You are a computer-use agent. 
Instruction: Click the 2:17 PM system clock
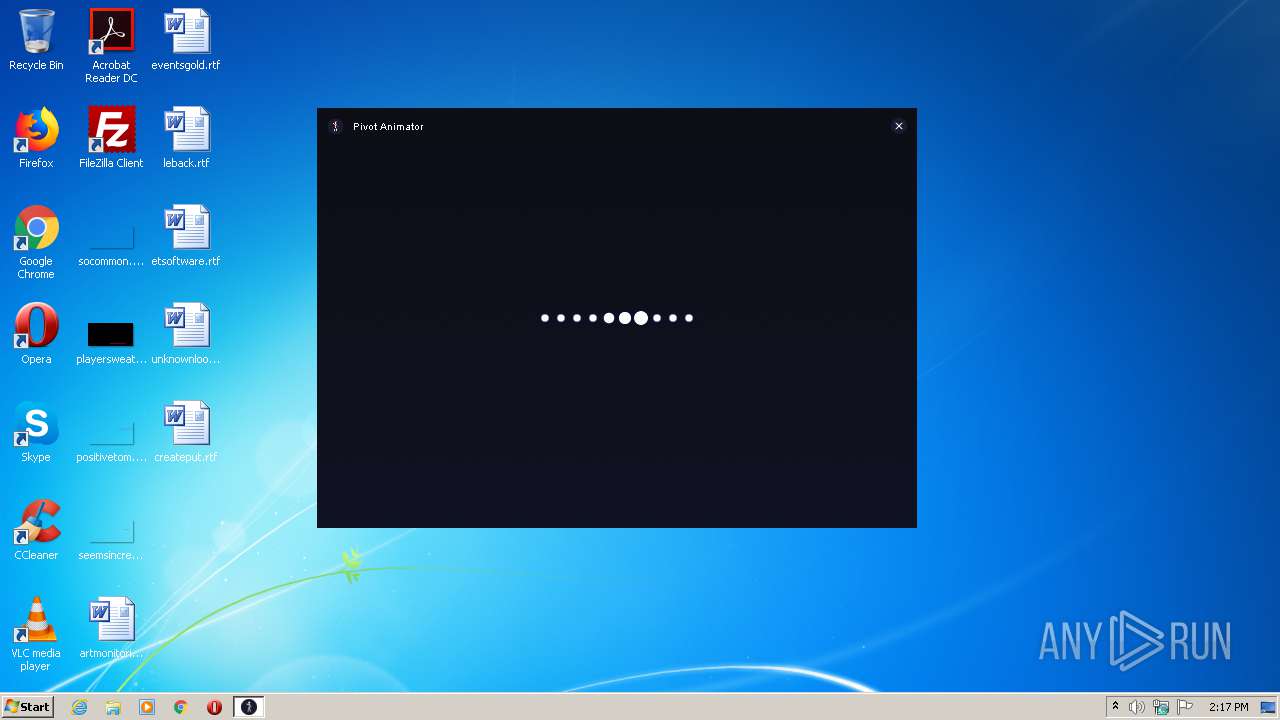(x=1228, y=707)
